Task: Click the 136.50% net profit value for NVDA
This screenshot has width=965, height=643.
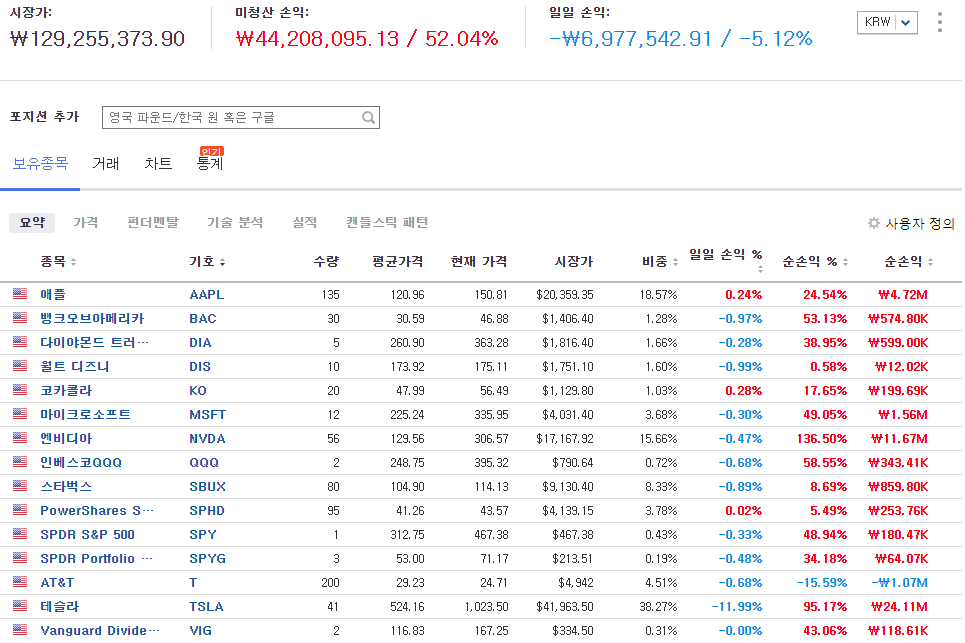Action: point(822,439)
